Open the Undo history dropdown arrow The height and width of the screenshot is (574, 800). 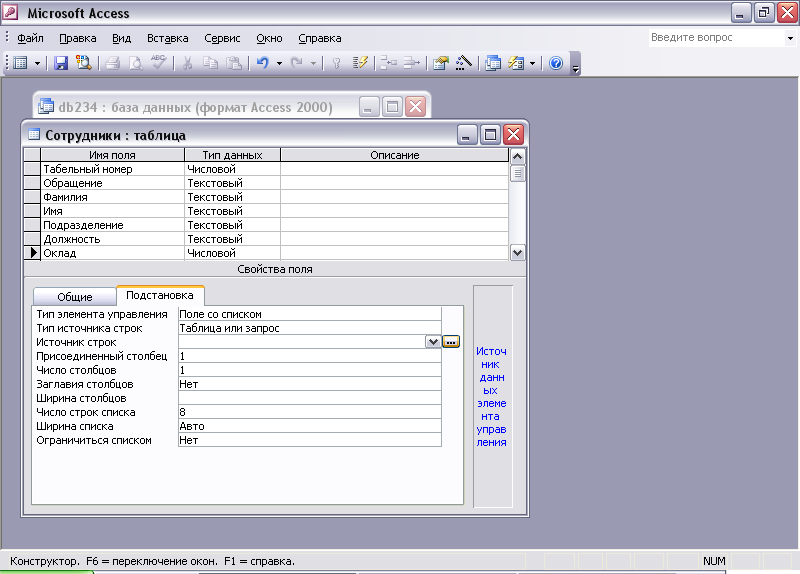279,64
